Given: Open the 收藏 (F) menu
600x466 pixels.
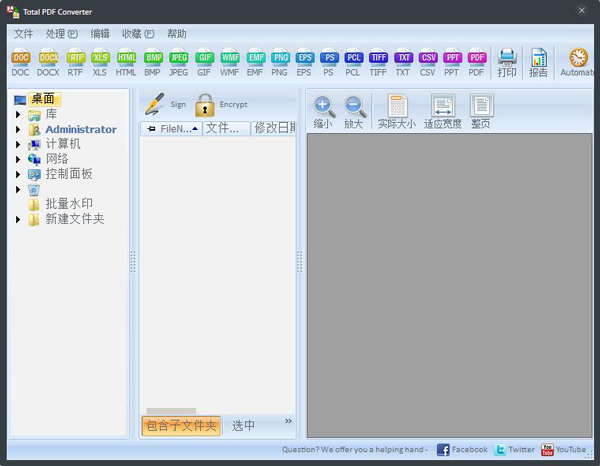Looking at the screenshot, I should point(138,34).
